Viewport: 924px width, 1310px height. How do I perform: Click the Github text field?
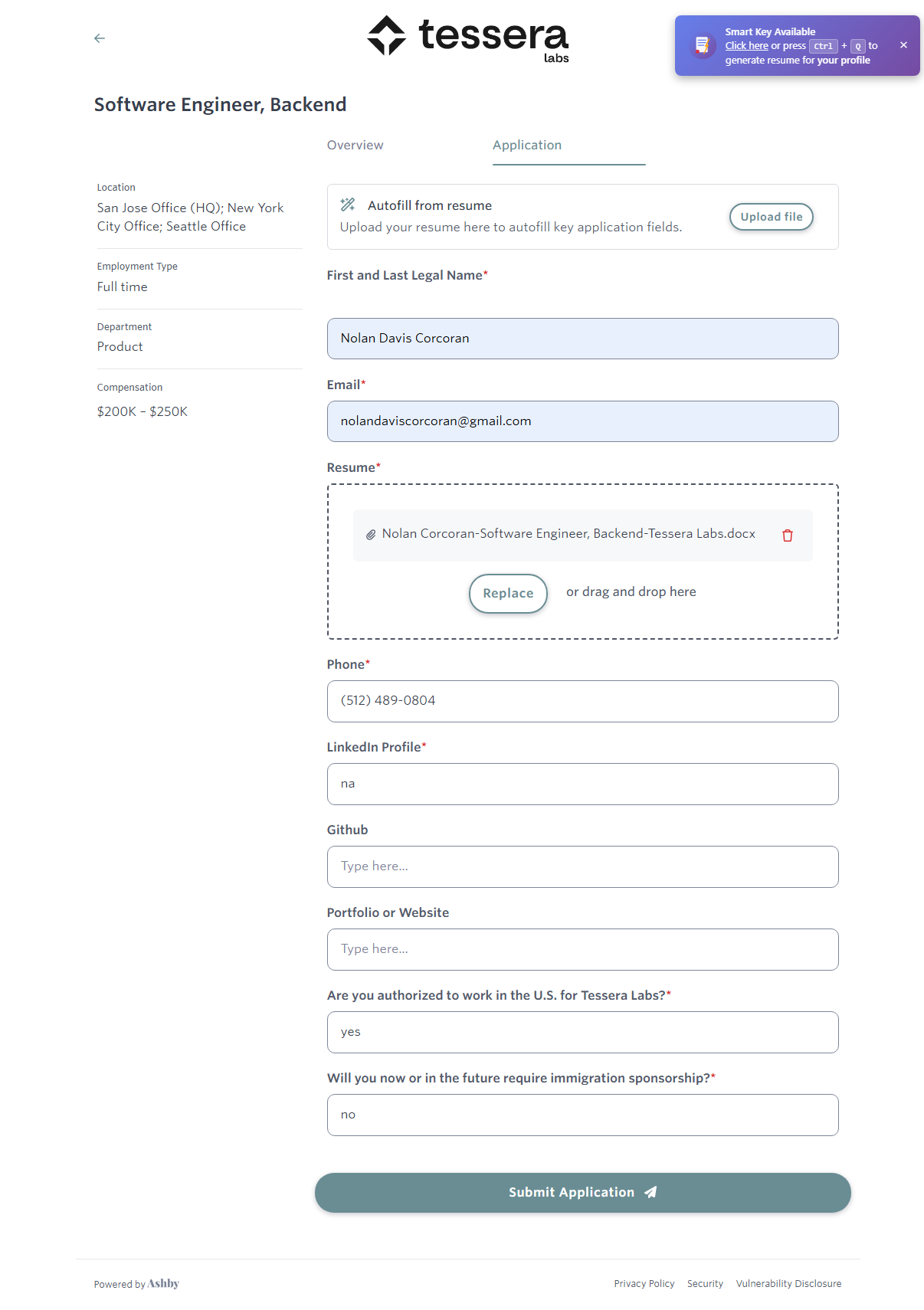(x=582, y=866)
